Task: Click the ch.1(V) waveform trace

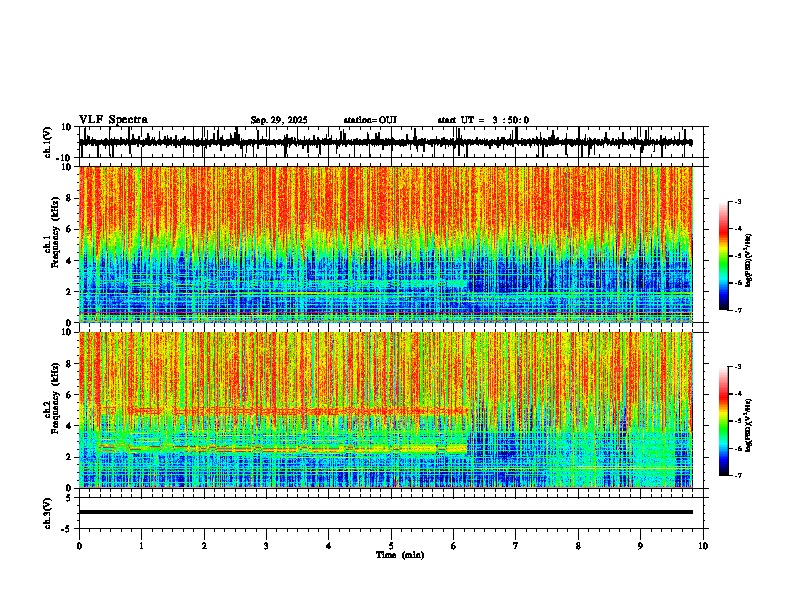Action: 386,142
